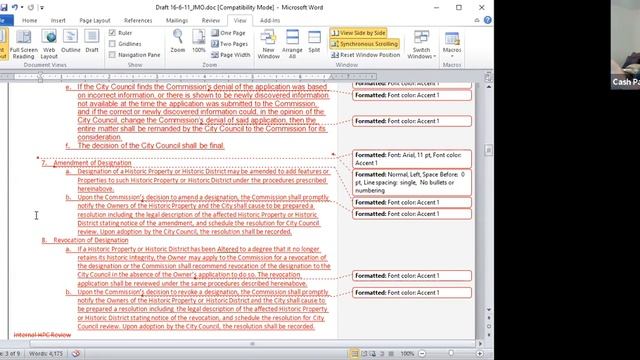The image size is (640, 360).
Task: Click vertical scrollbar down arrow
Action: [x=489, y=310]
